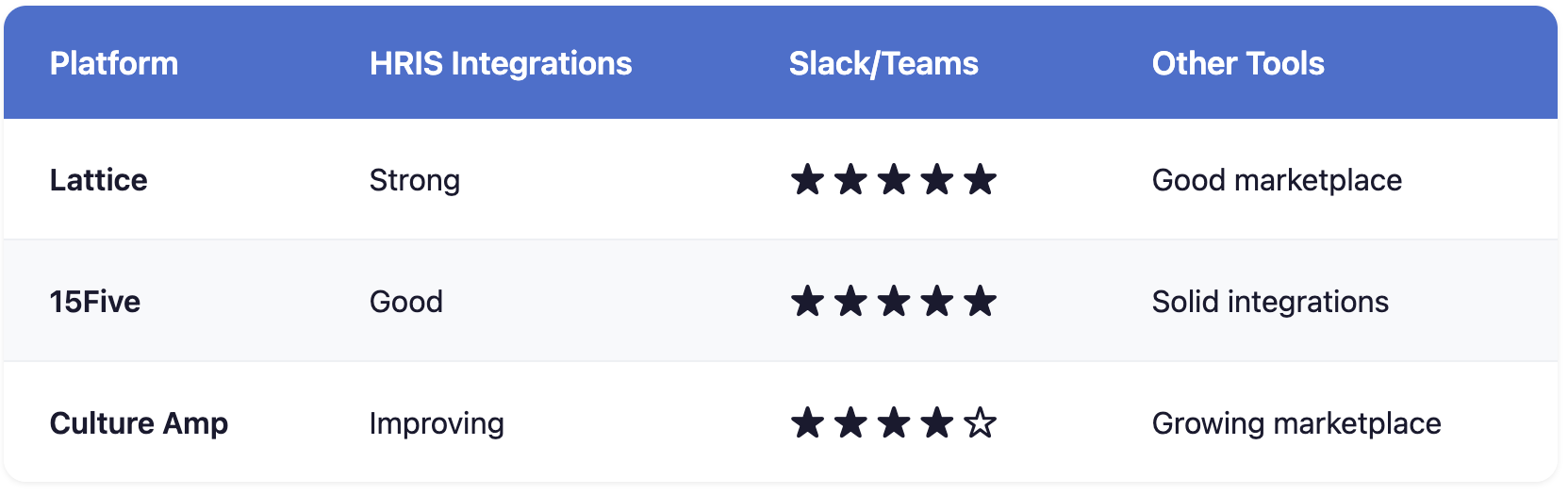This screenshot has width=1568, height=495.
Task: Select the Growing marketplace cell
Action: pos(1296,423)
